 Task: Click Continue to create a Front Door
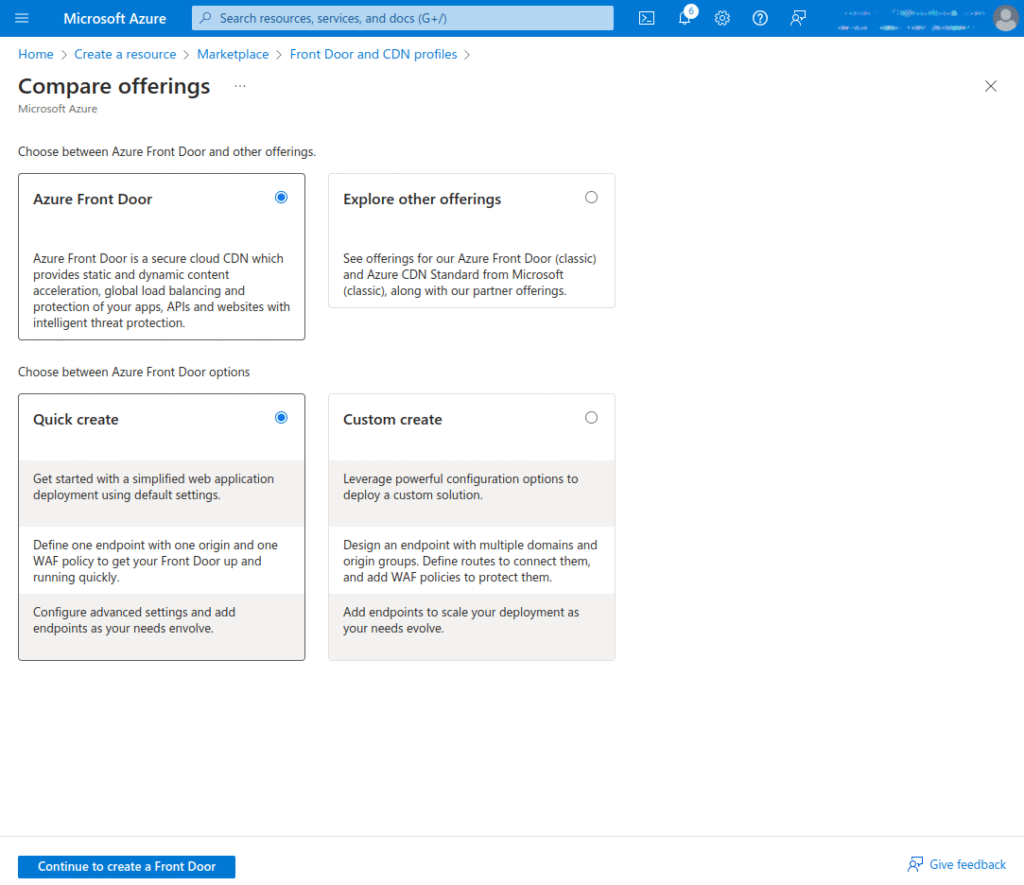click(x=127, y=866)
